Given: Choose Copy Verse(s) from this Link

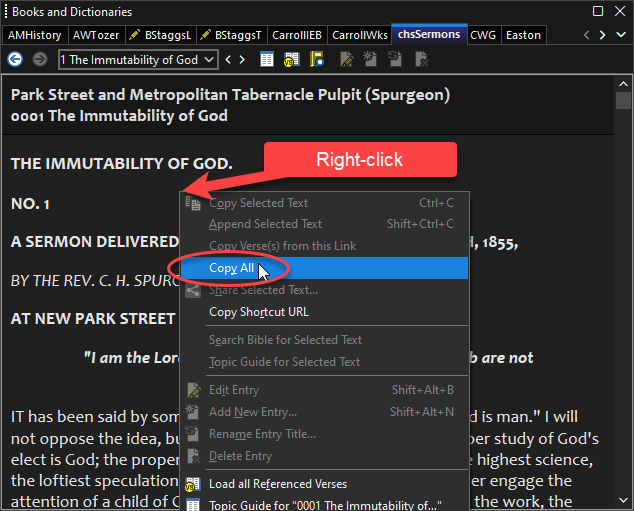Looking at the screenshot, I should click(324, 246).
